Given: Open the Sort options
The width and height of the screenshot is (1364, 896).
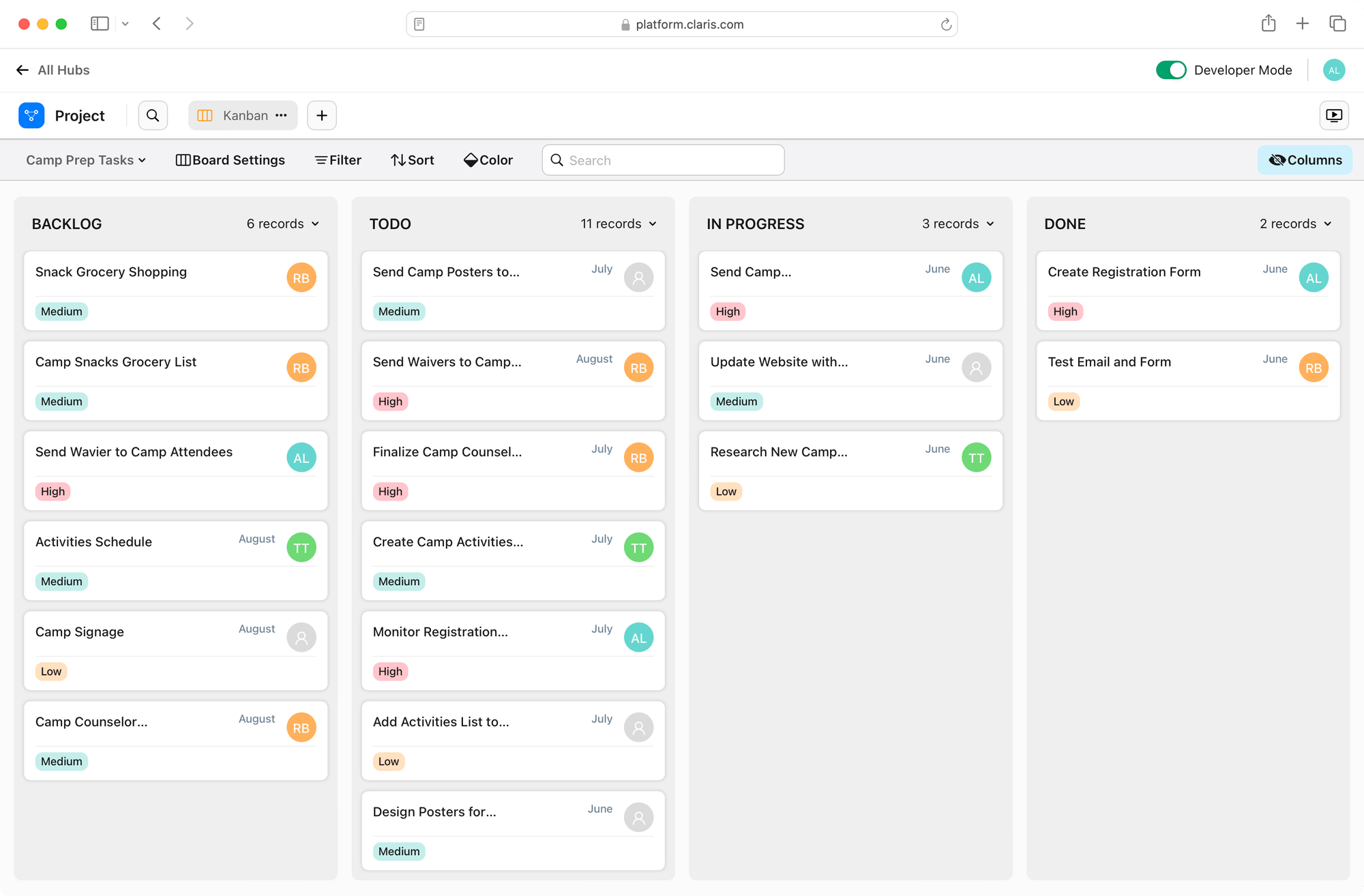Looking at the screenshot, I should tap(412, 160).
